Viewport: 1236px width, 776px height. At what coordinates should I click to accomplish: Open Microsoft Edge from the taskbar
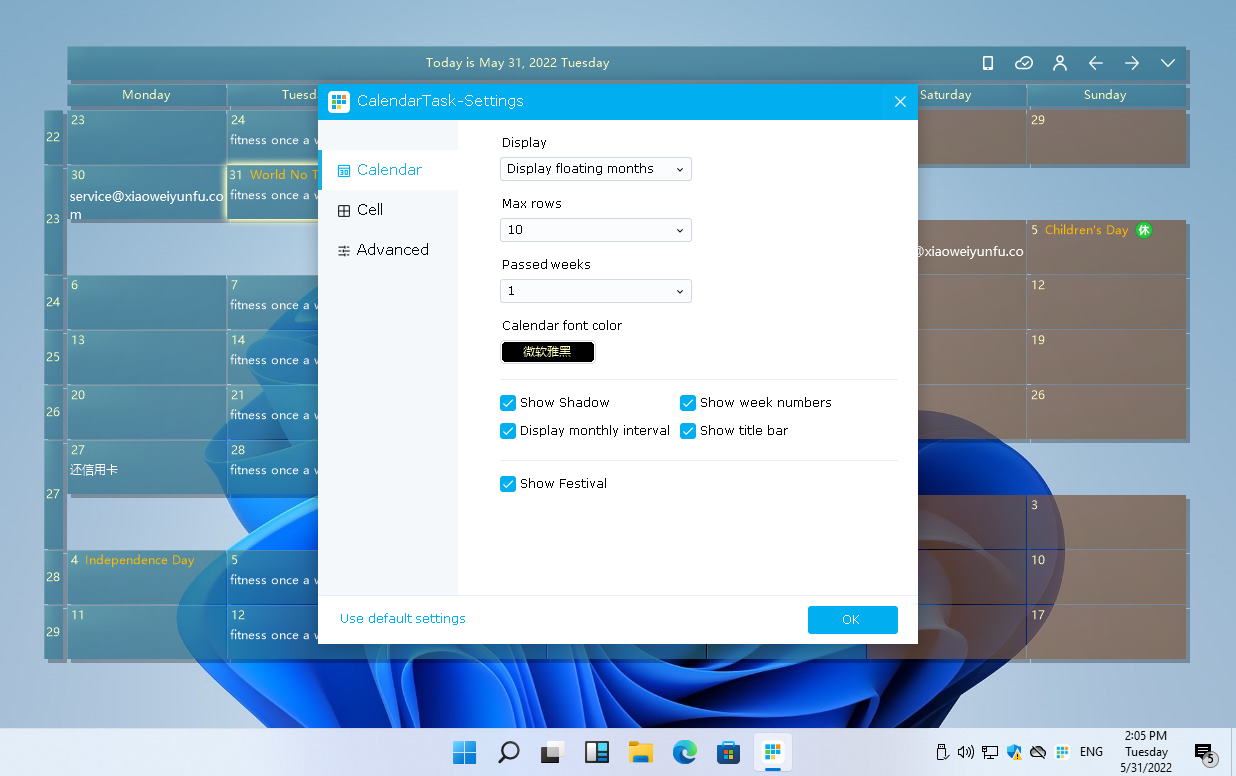[684, 752]
